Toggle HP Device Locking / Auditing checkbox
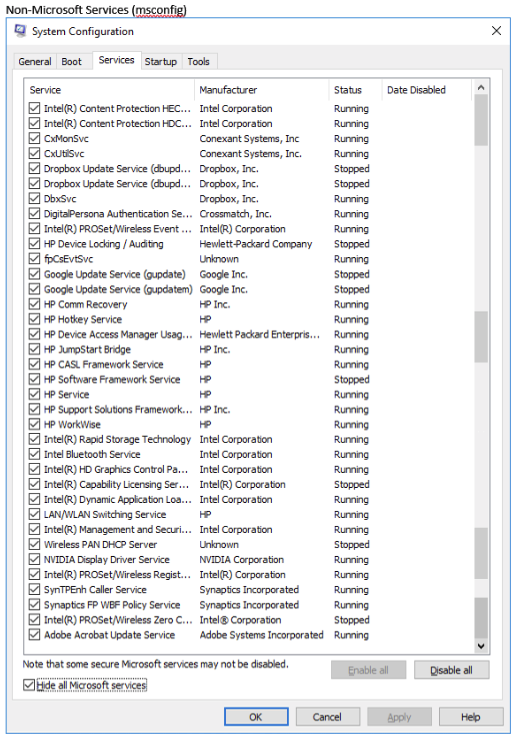This screenshot has width=517, height=738. [x=34, y=244]
